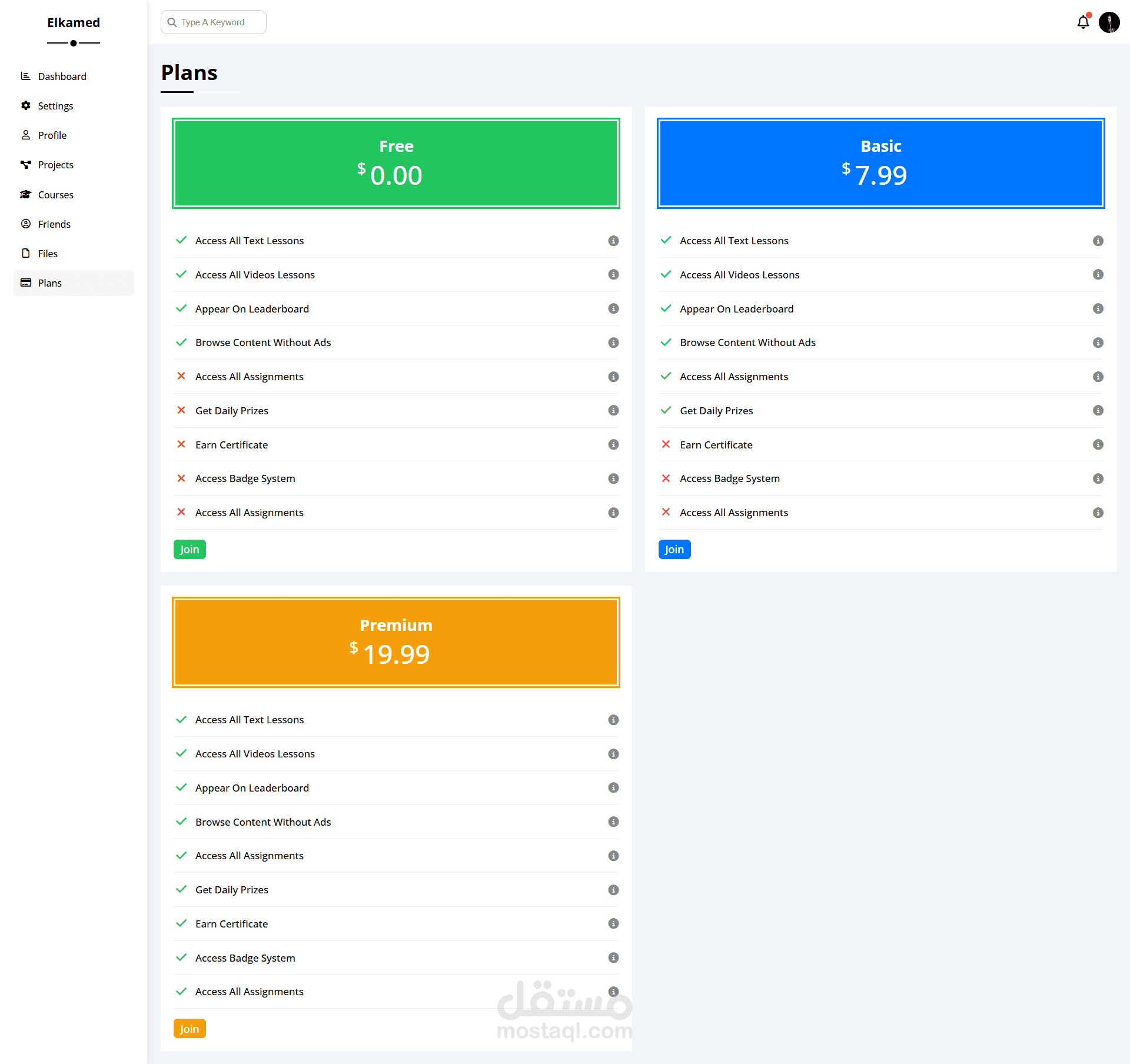Viewport: 1130px width, 1064px height.
Task: Click info icon beside Basic Access All Text Lessons
Action: click(x=1098, y=241)
